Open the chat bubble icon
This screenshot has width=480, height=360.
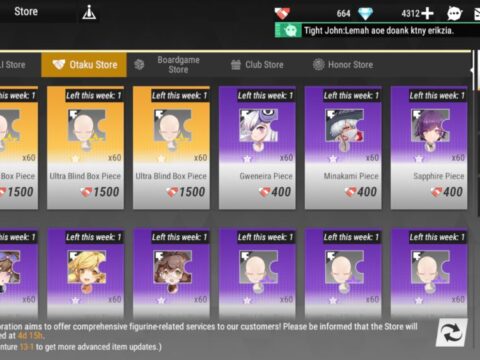tap(454, 14)
